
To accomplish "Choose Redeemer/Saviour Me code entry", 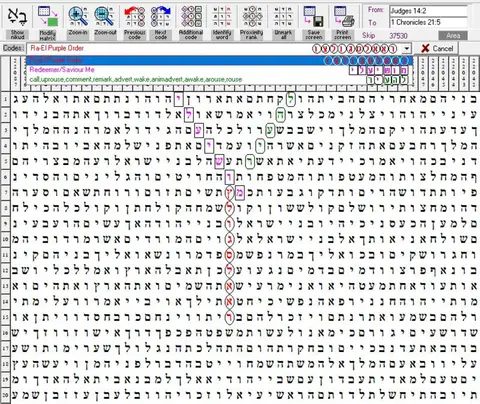I will (x=219, y=70).
